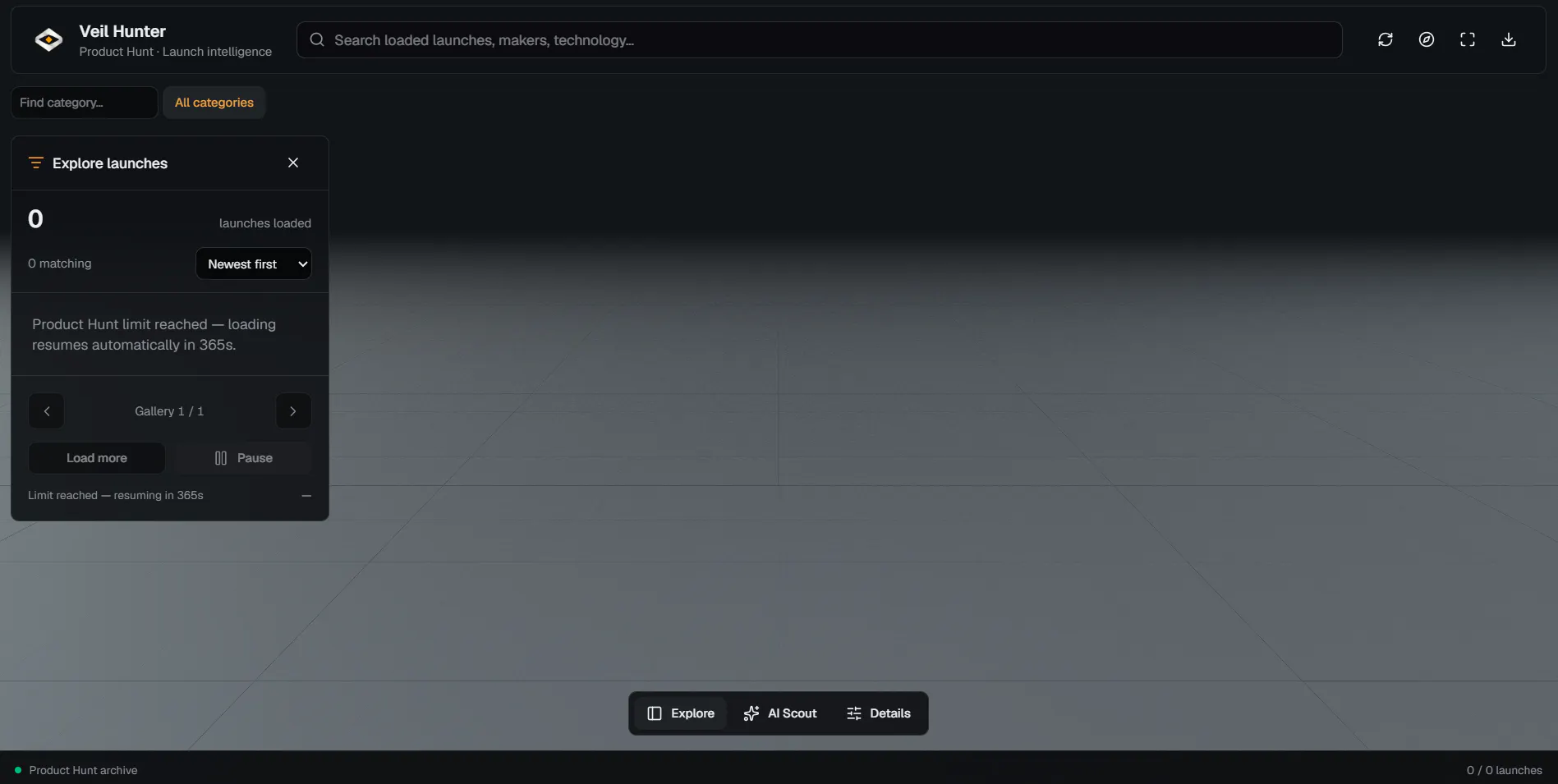This screenshot has width=1558, height=784.
Task: Open the Newest first sort dropdown
Action: (x=254, y=264)
